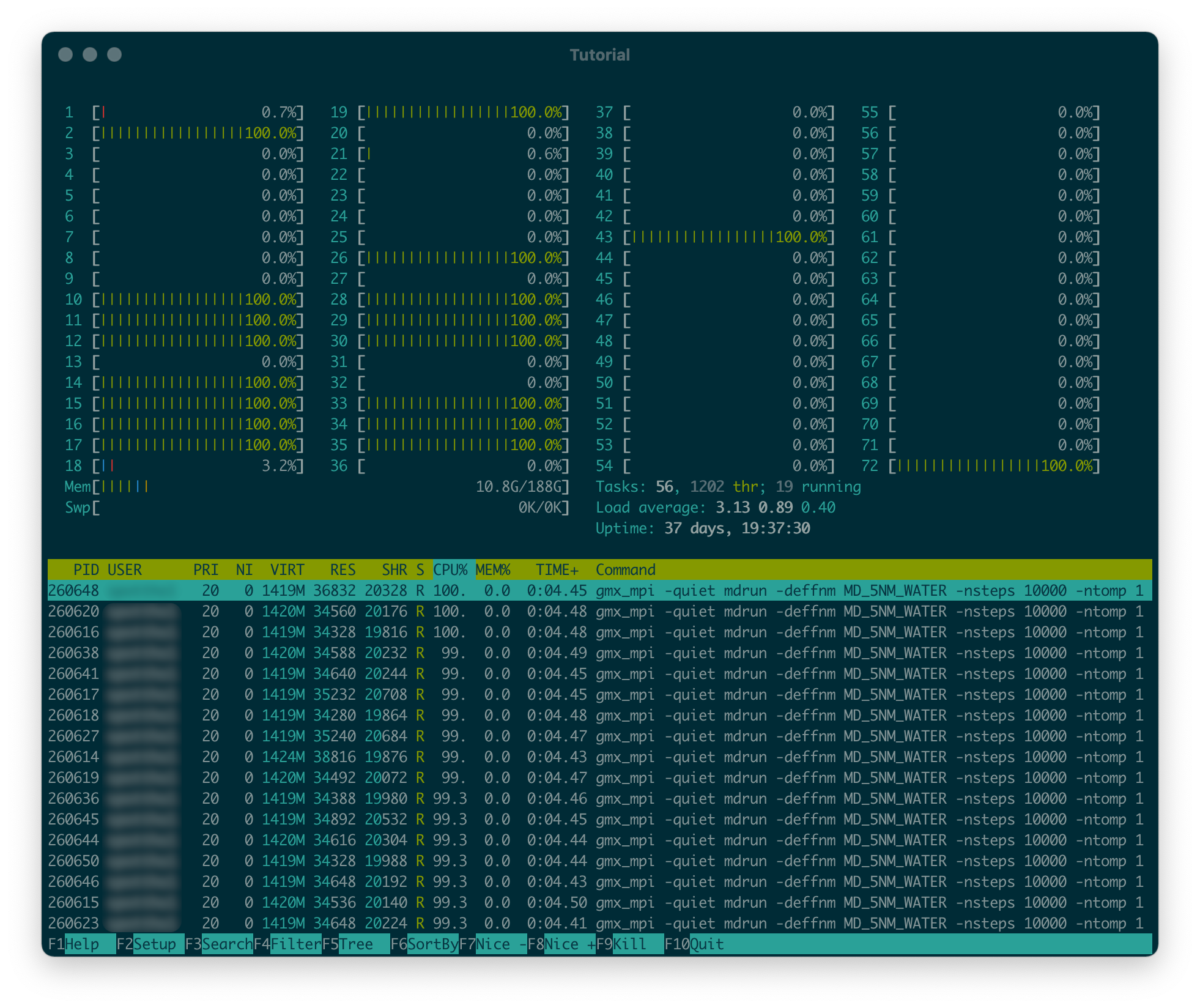Click F10 Quit in footer bar

(706, 944)
